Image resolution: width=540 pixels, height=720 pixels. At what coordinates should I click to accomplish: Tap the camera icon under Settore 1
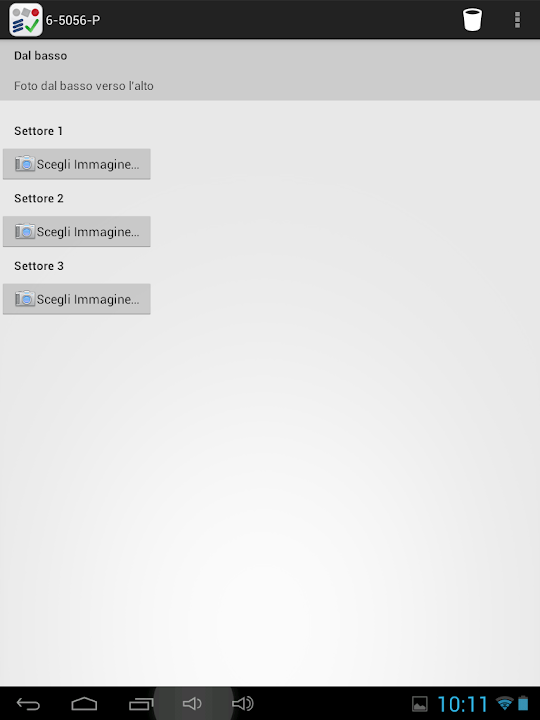point(25,163)
